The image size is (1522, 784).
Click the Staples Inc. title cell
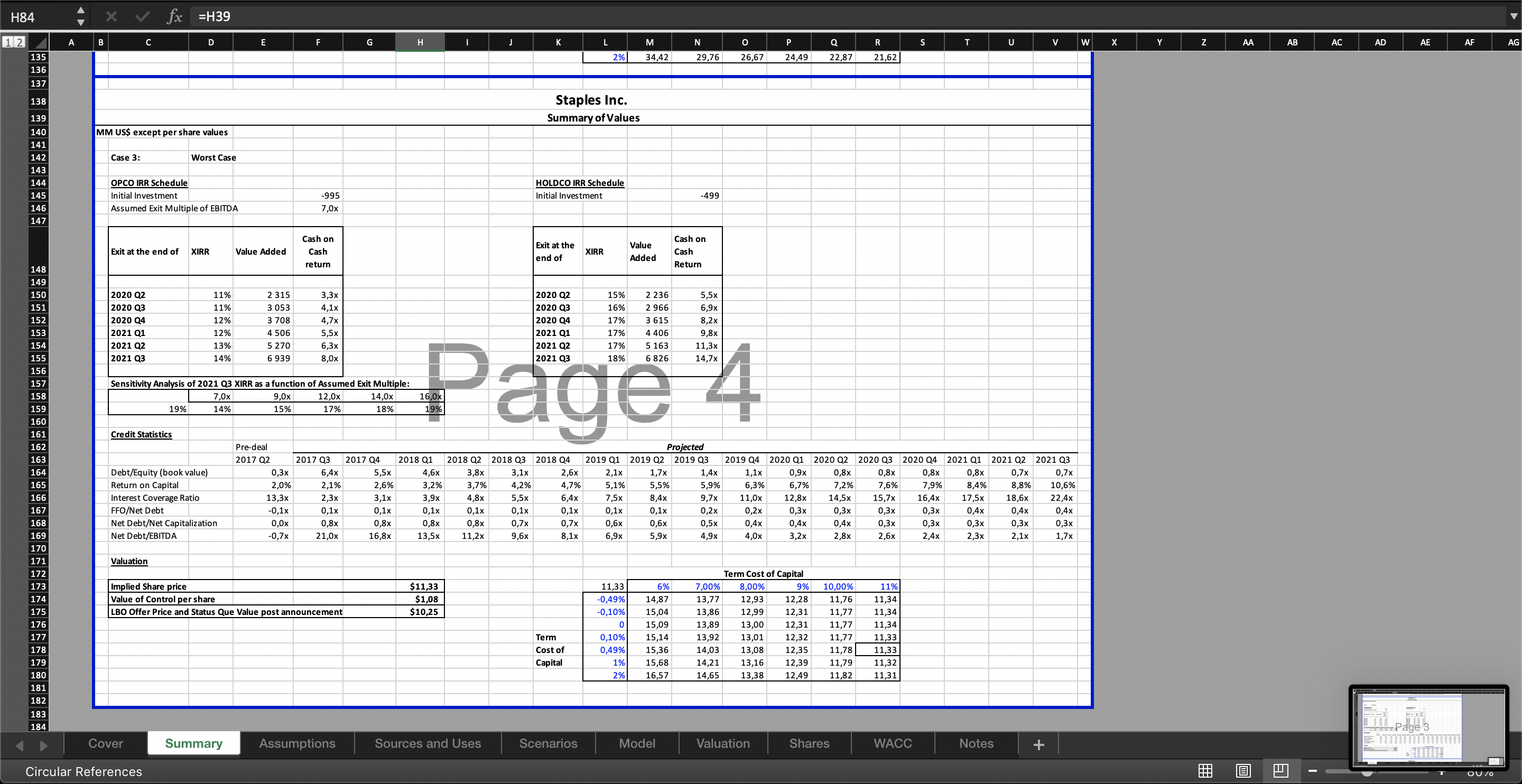click(x=591, y=100)
